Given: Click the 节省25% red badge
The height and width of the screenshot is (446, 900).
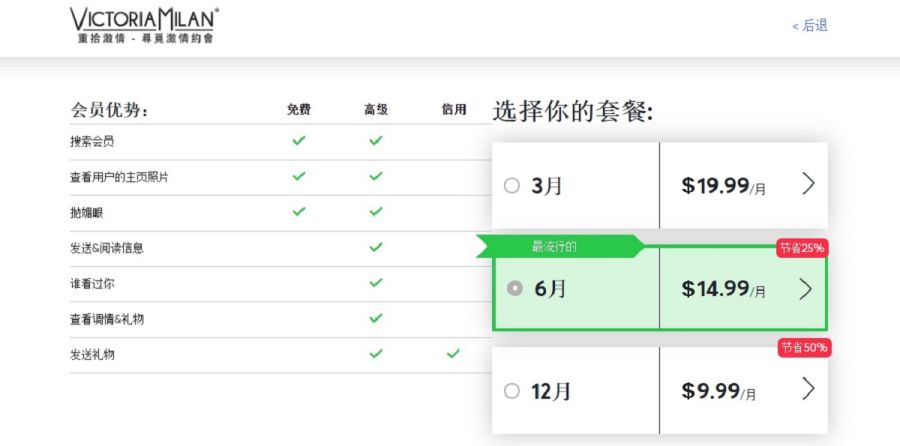Looking at the screenshot, I should 803,248.
